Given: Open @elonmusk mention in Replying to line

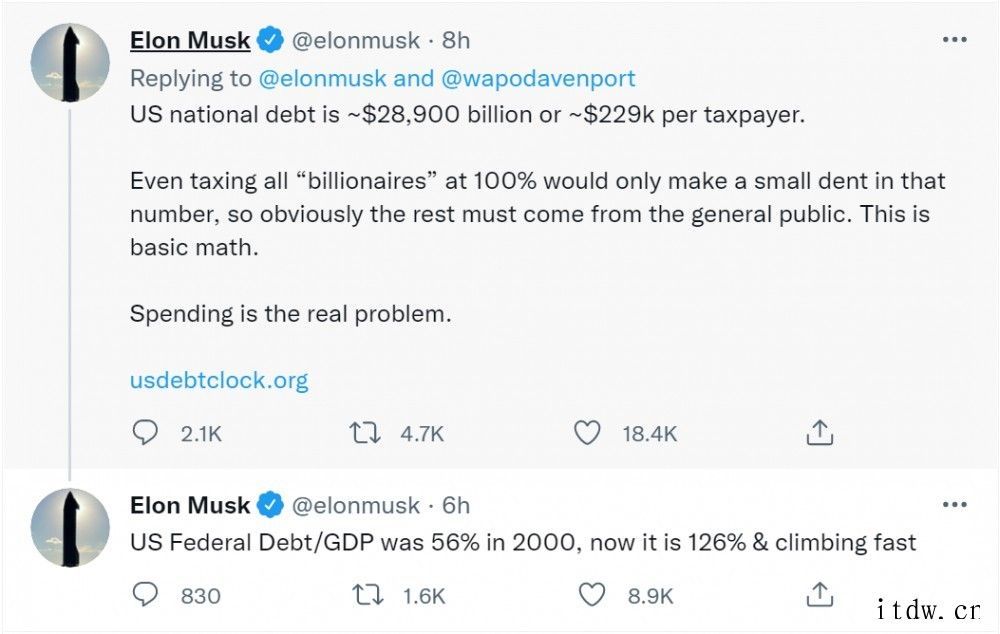Looking at the screenshot, I should 322,78.
